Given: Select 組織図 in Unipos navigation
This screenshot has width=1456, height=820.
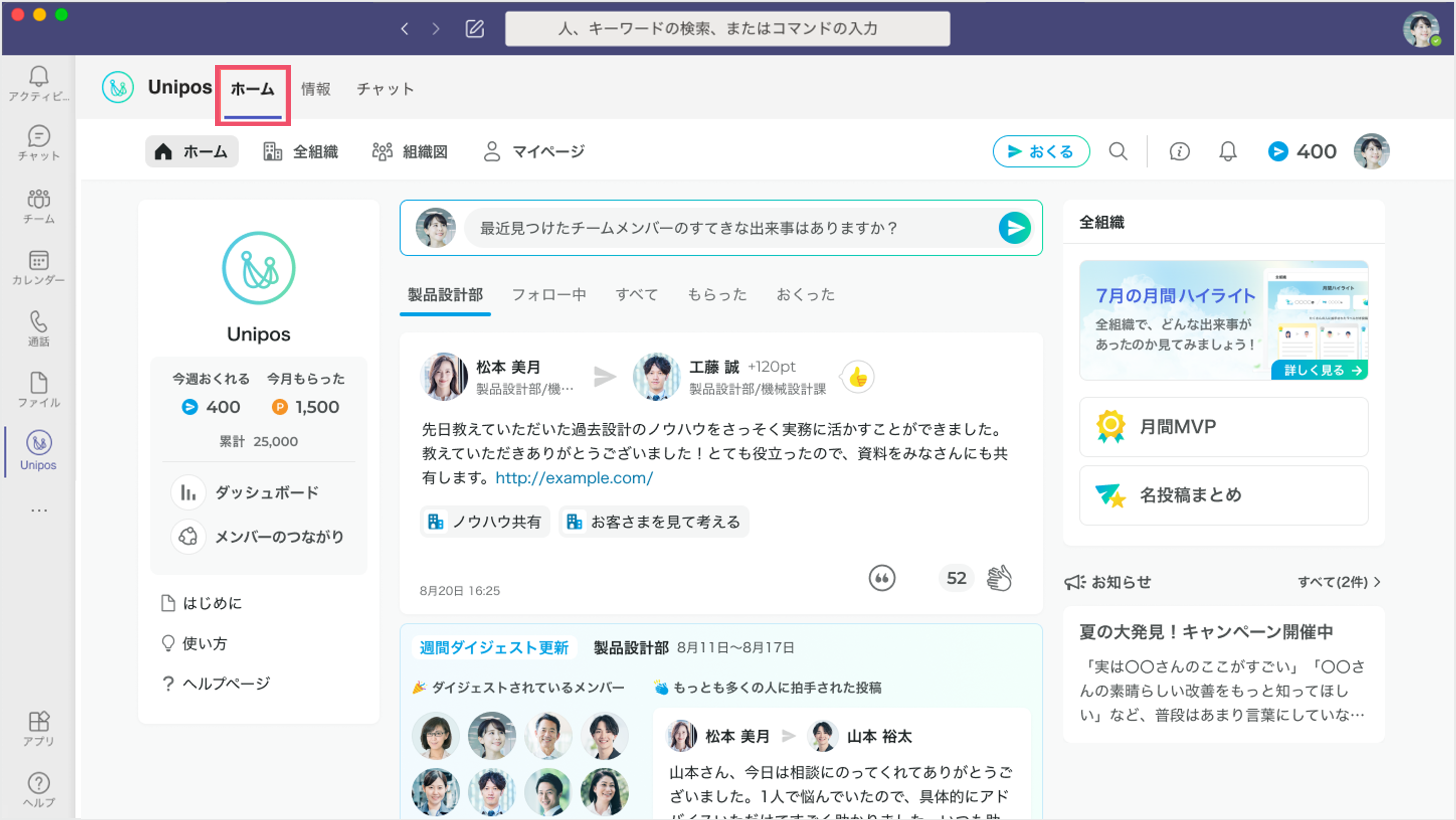Looking at the screenshot, I should point(410,152).
